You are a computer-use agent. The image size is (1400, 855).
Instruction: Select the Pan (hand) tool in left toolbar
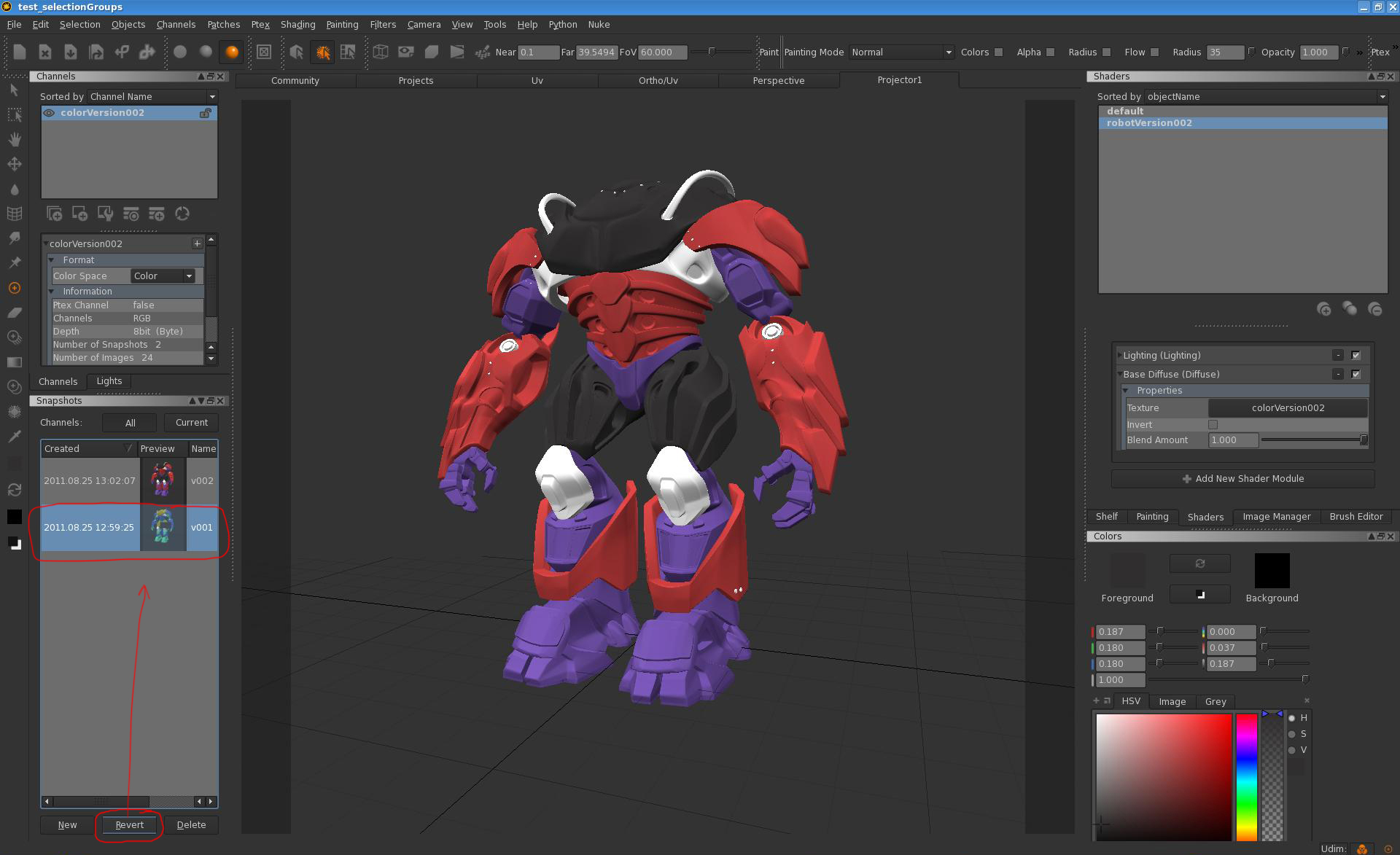point(15,139)
